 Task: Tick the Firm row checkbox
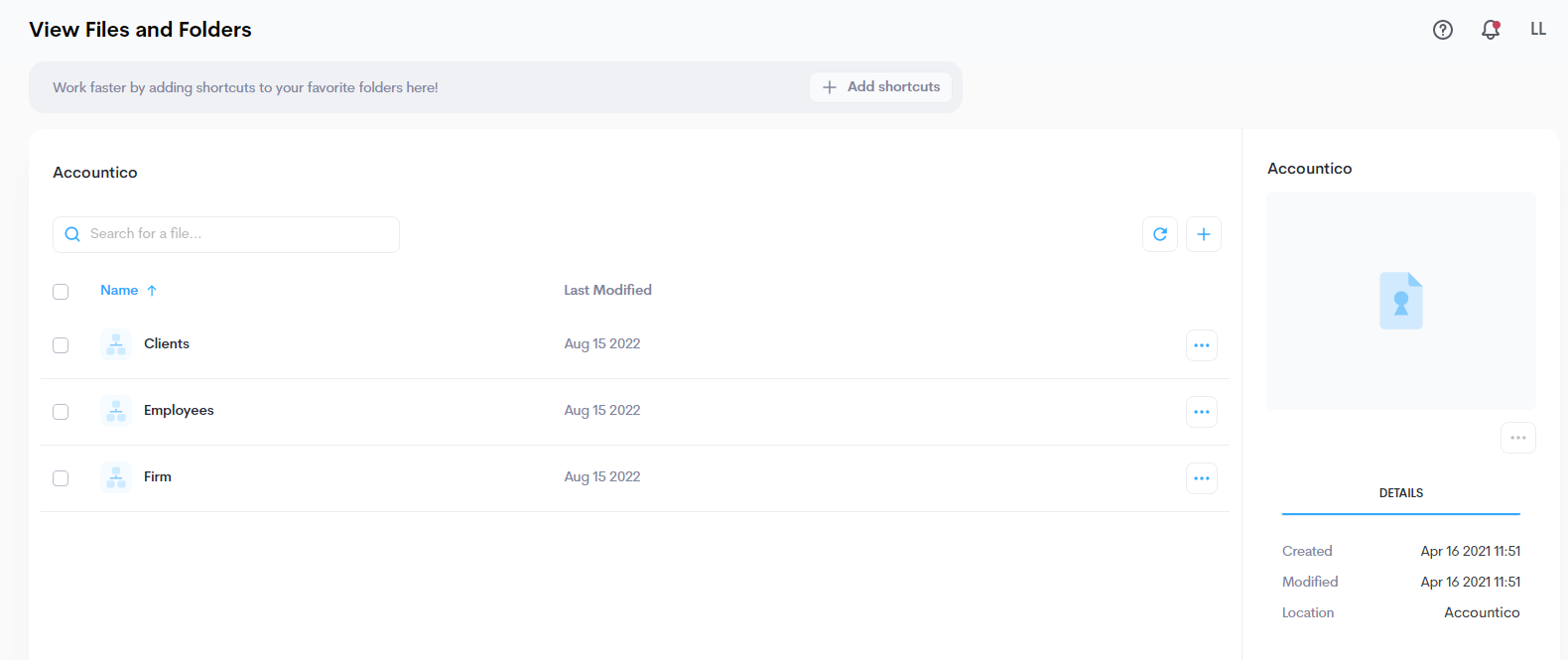(x=61, y=478)
